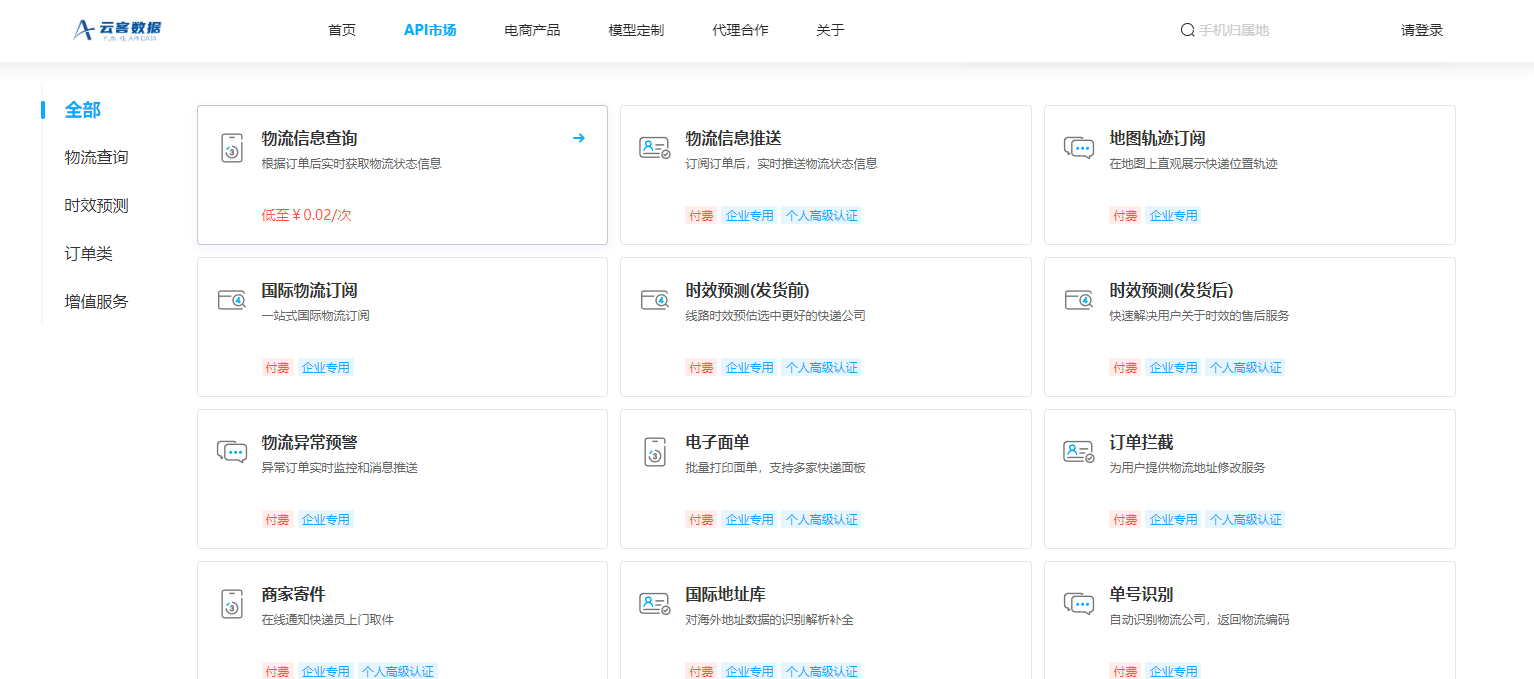
Task: Open the 首页 navigation item
Action: (x=342, y=30)
